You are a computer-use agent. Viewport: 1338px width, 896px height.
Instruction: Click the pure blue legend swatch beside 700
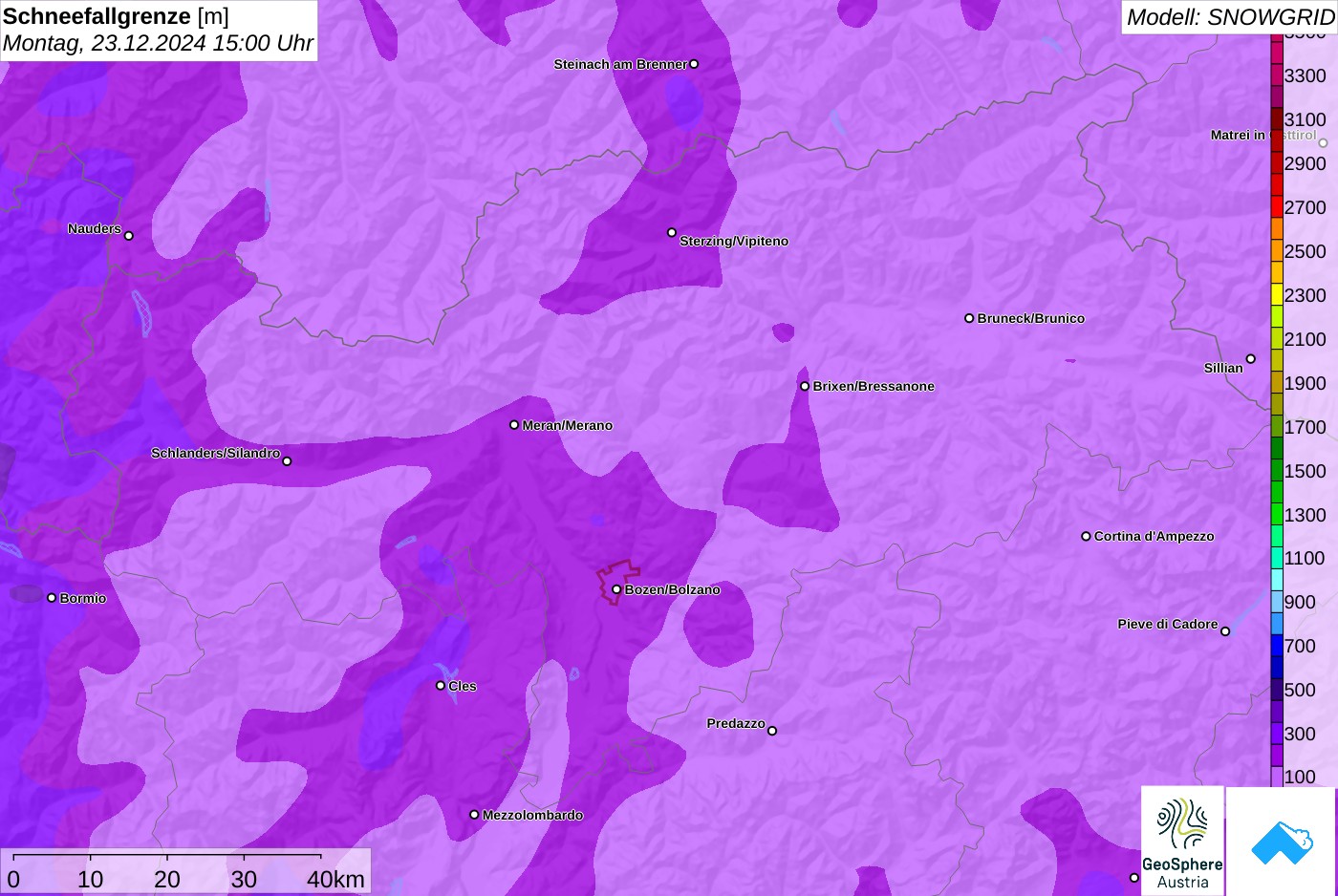coord(1277,646)
